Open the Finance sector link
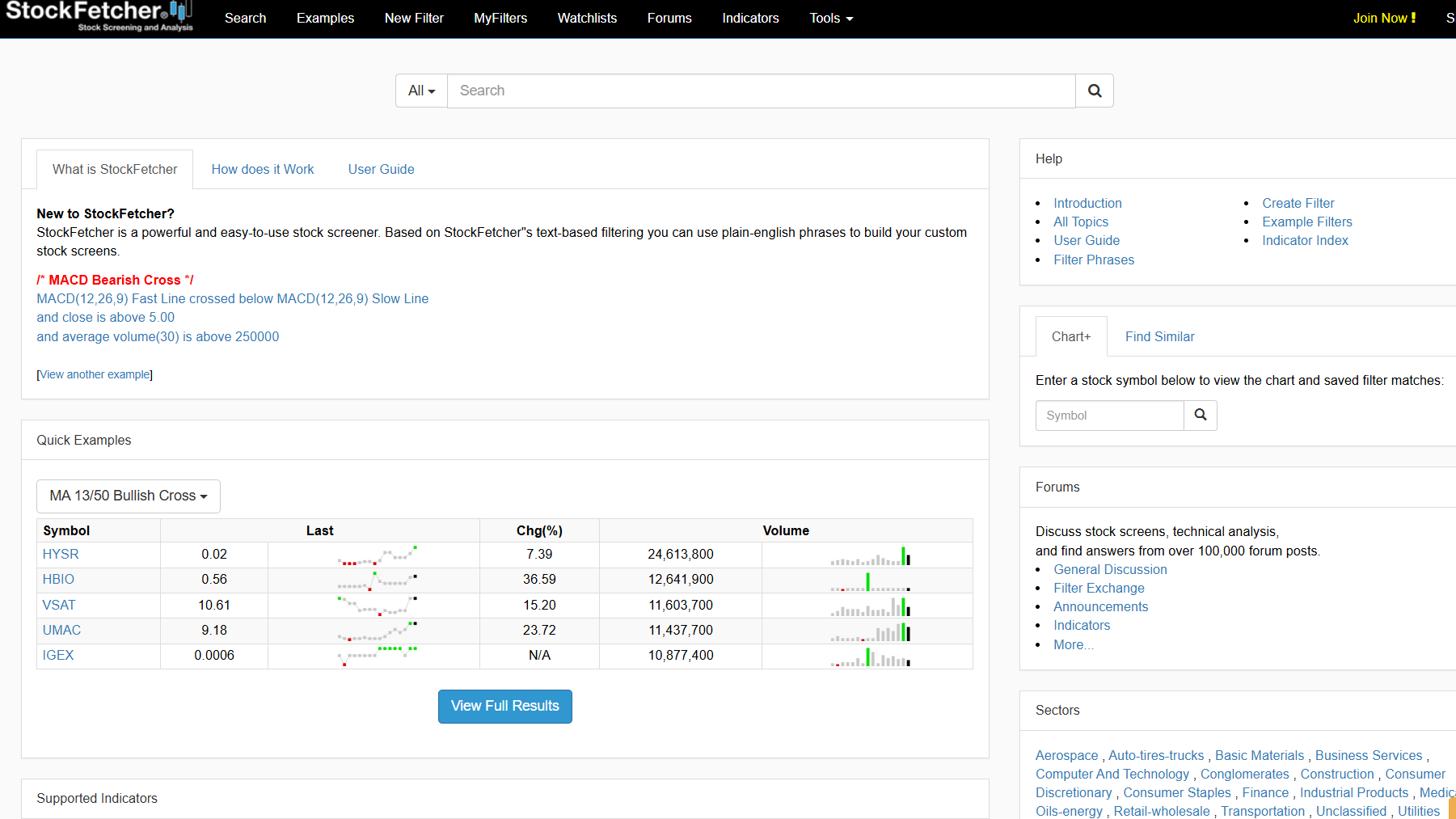The height and width of the screenshot is (819, 1456). coord(1265,792)
